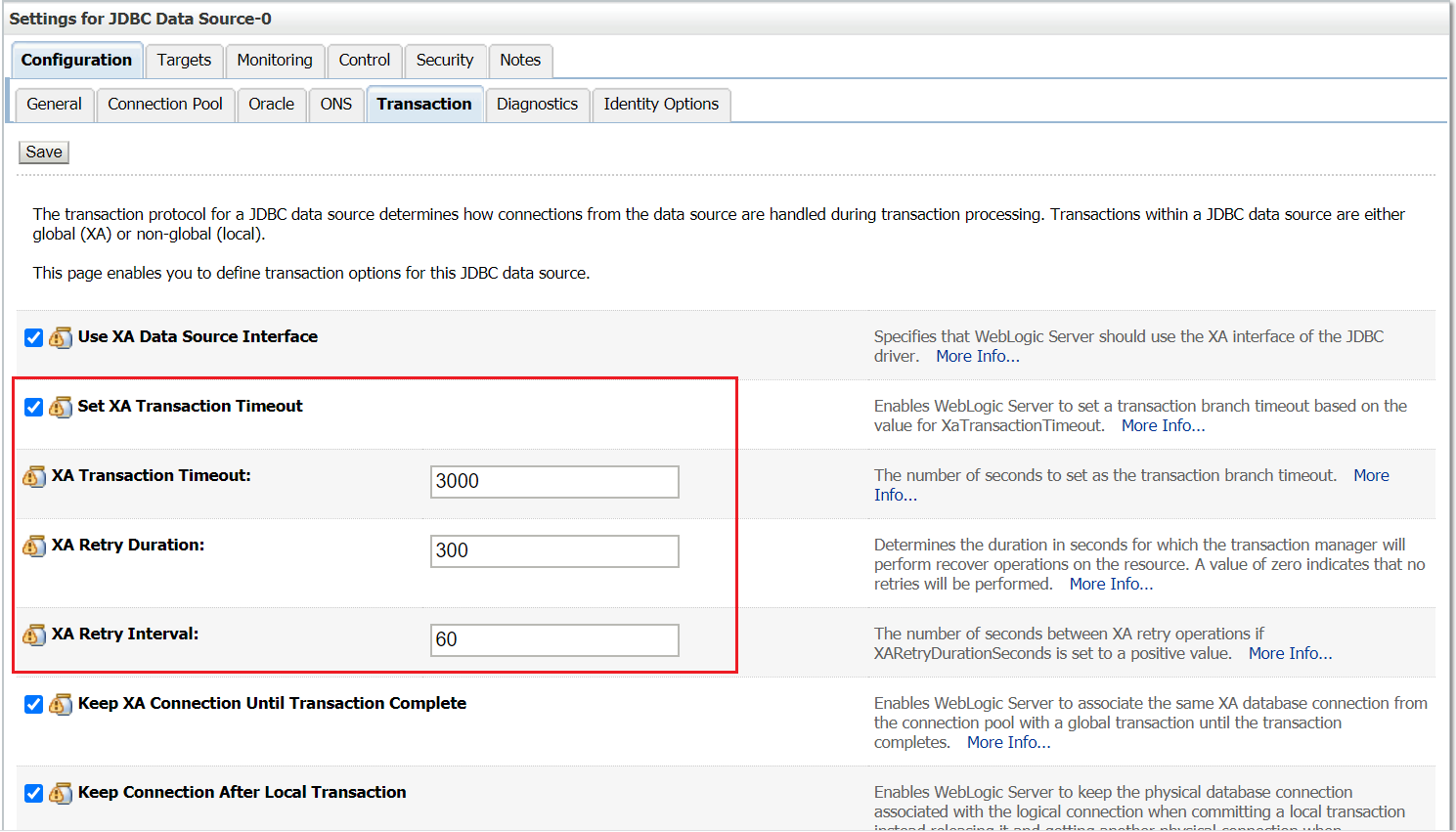
Task: Click the change icon next to XA Transaction Timeout field label
Action: [34, 476]
